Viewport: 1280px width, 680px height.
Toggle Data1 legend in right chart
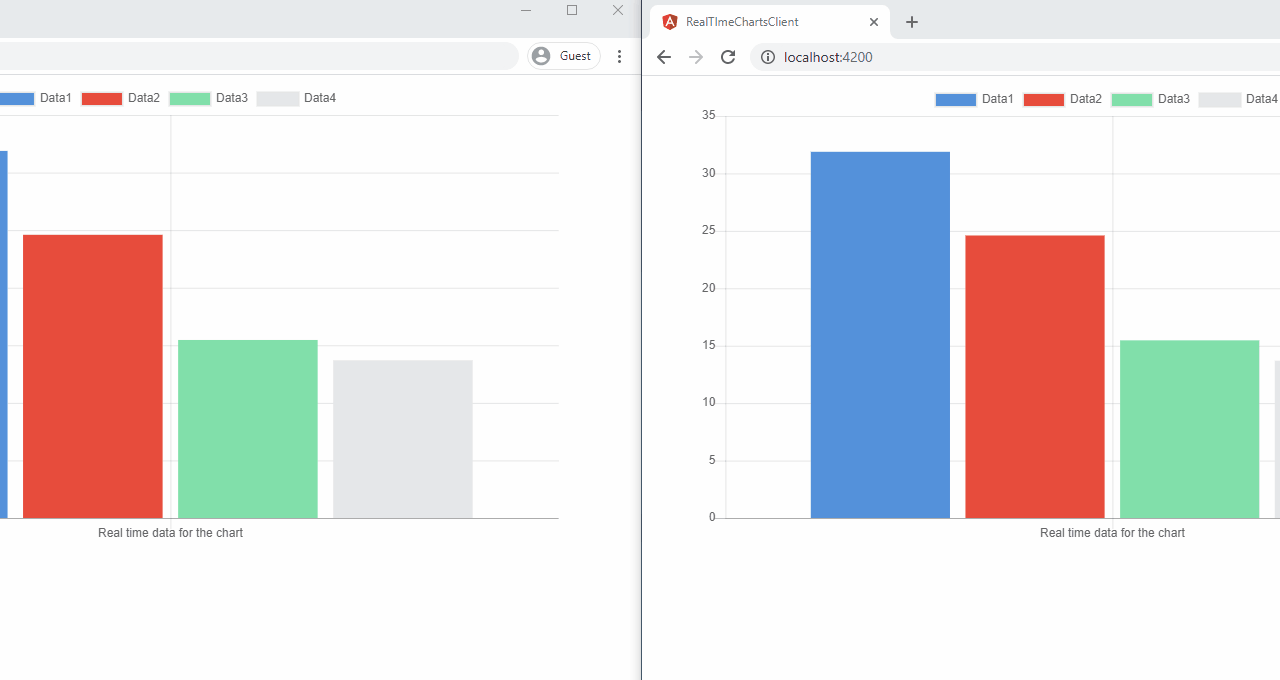pyautogui.click(x=975, y=99)
